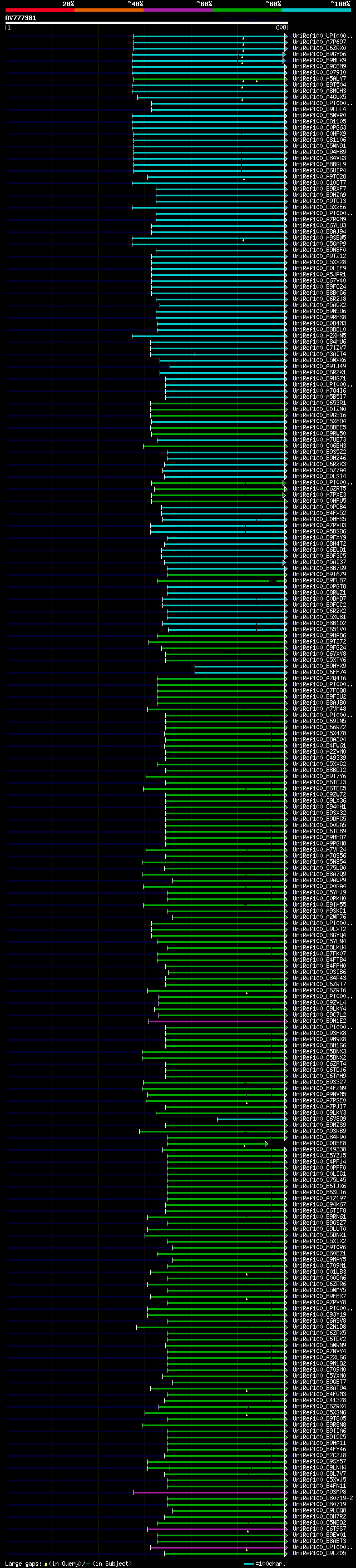Select UniRef100_B9EV01 label

[x=319, y=1535]
